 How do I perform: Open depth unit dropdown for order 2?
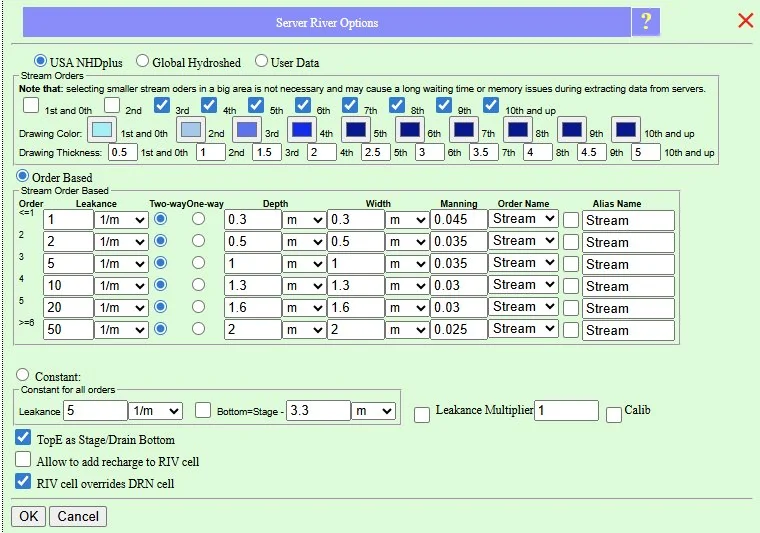pyautogui.click(x=304, y=241)
